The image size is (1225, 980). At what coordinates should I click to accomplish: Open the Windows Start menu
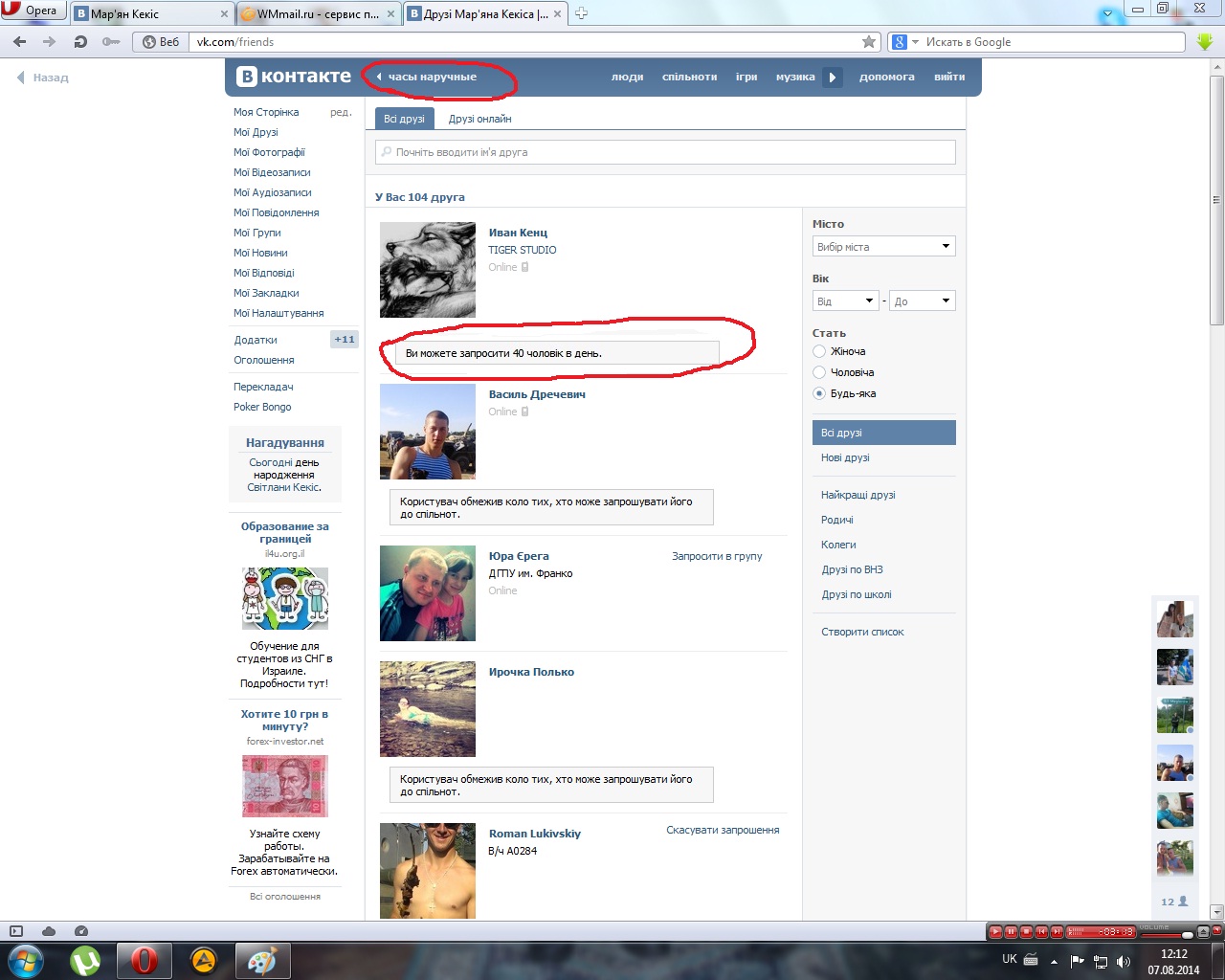click(25, 961)
